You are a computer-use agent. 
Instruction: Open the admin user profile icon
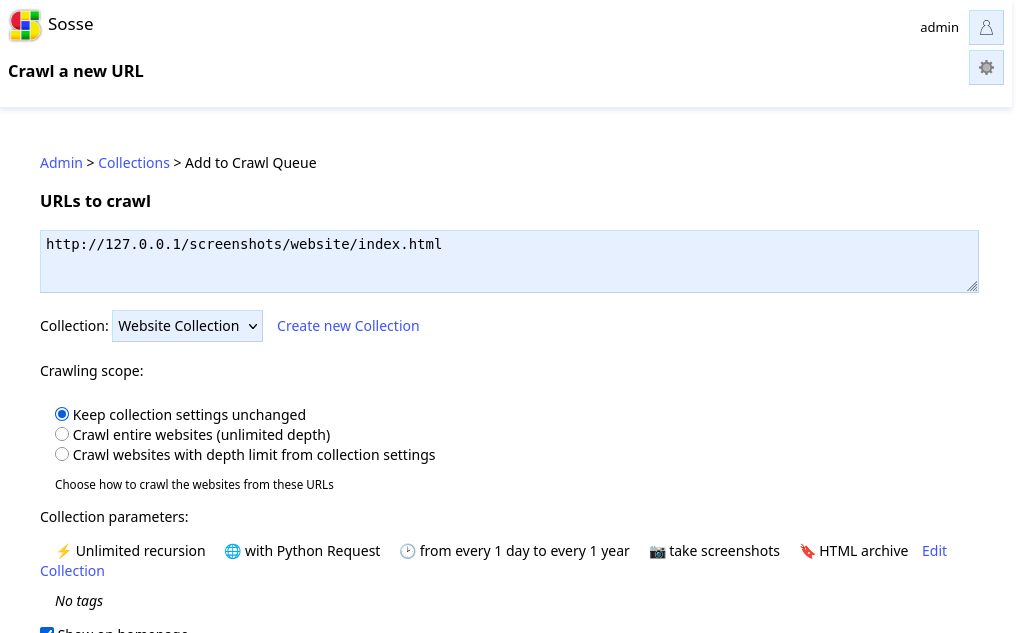pos(986,27)
